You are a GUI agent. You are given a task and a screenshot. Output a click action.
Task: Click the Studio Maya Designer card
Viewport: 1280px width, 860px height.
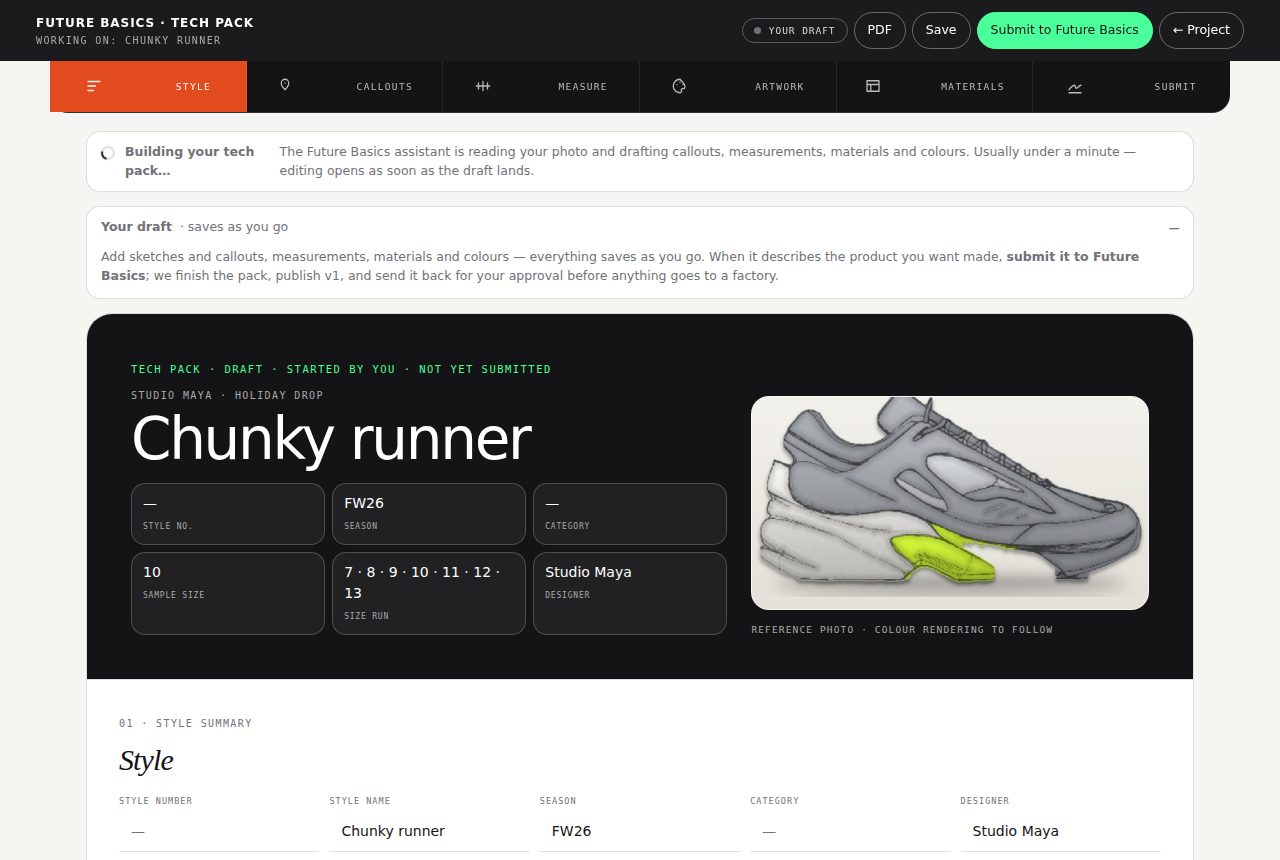coord(630,593)
